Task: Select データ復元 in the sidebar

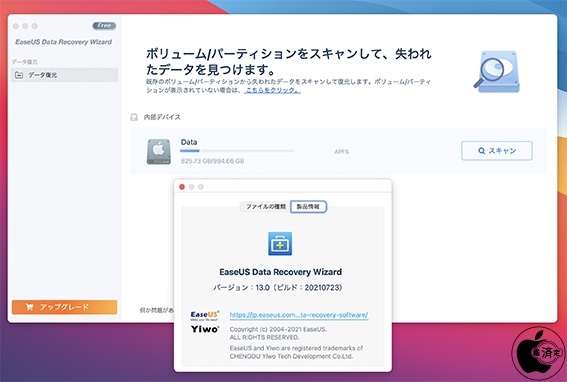Action: (64, 75)
